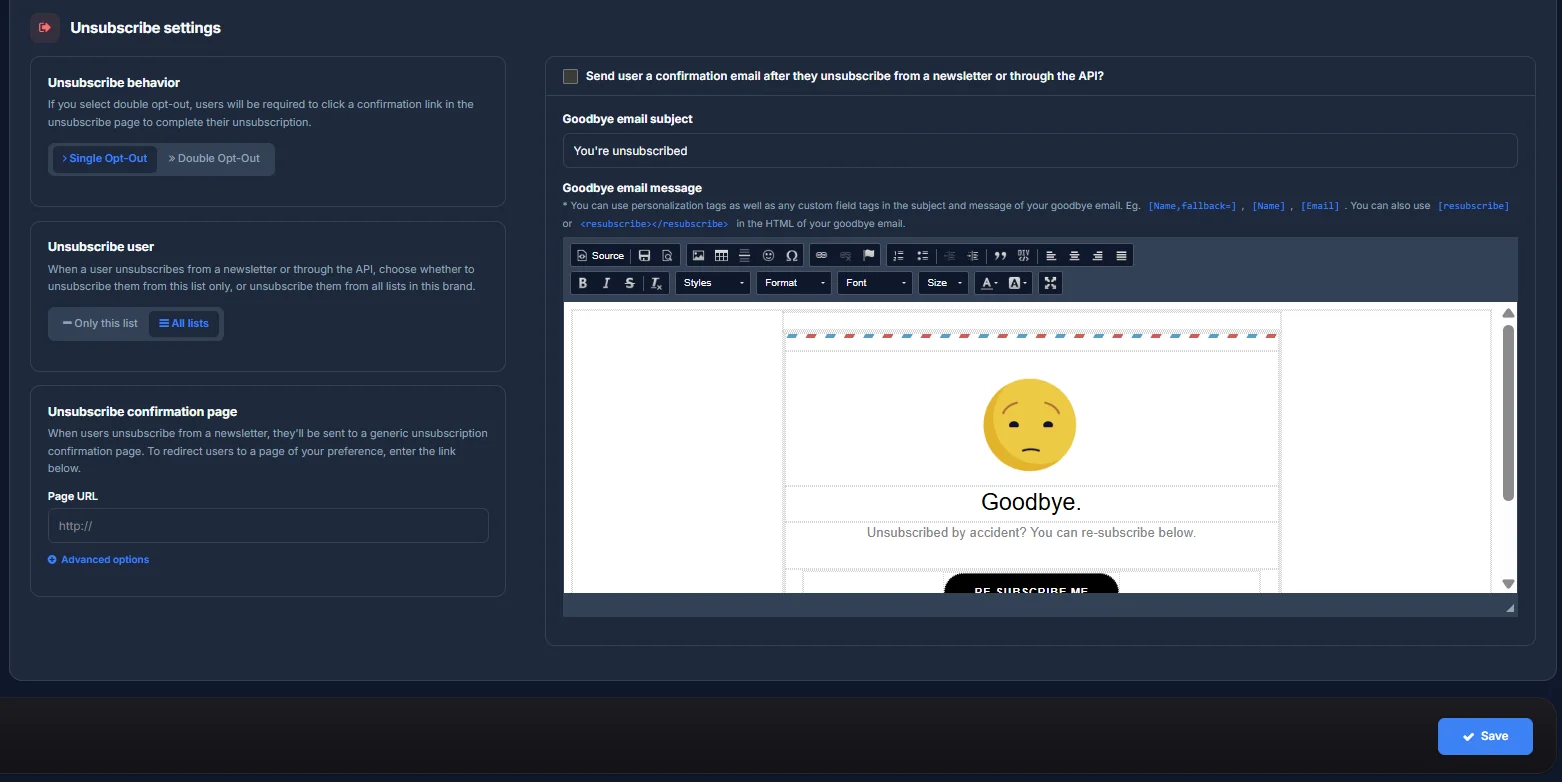Image resolution: width=1562 pixels, height=782 pixels.
Task: Open the Font dropdown
Action: [x=875, y=283]
